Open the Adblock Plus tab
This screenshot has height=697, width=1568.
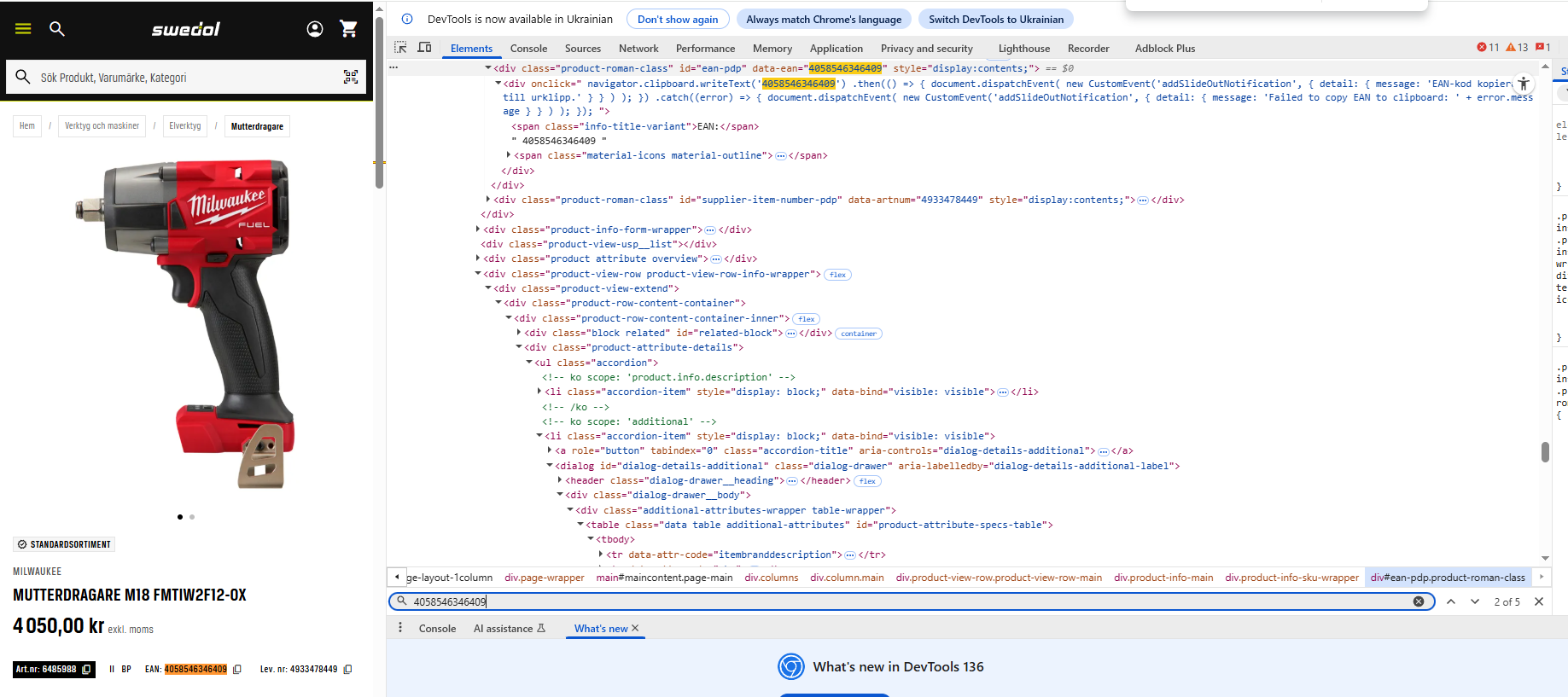pyautogui.click(x=1165, y=49)
